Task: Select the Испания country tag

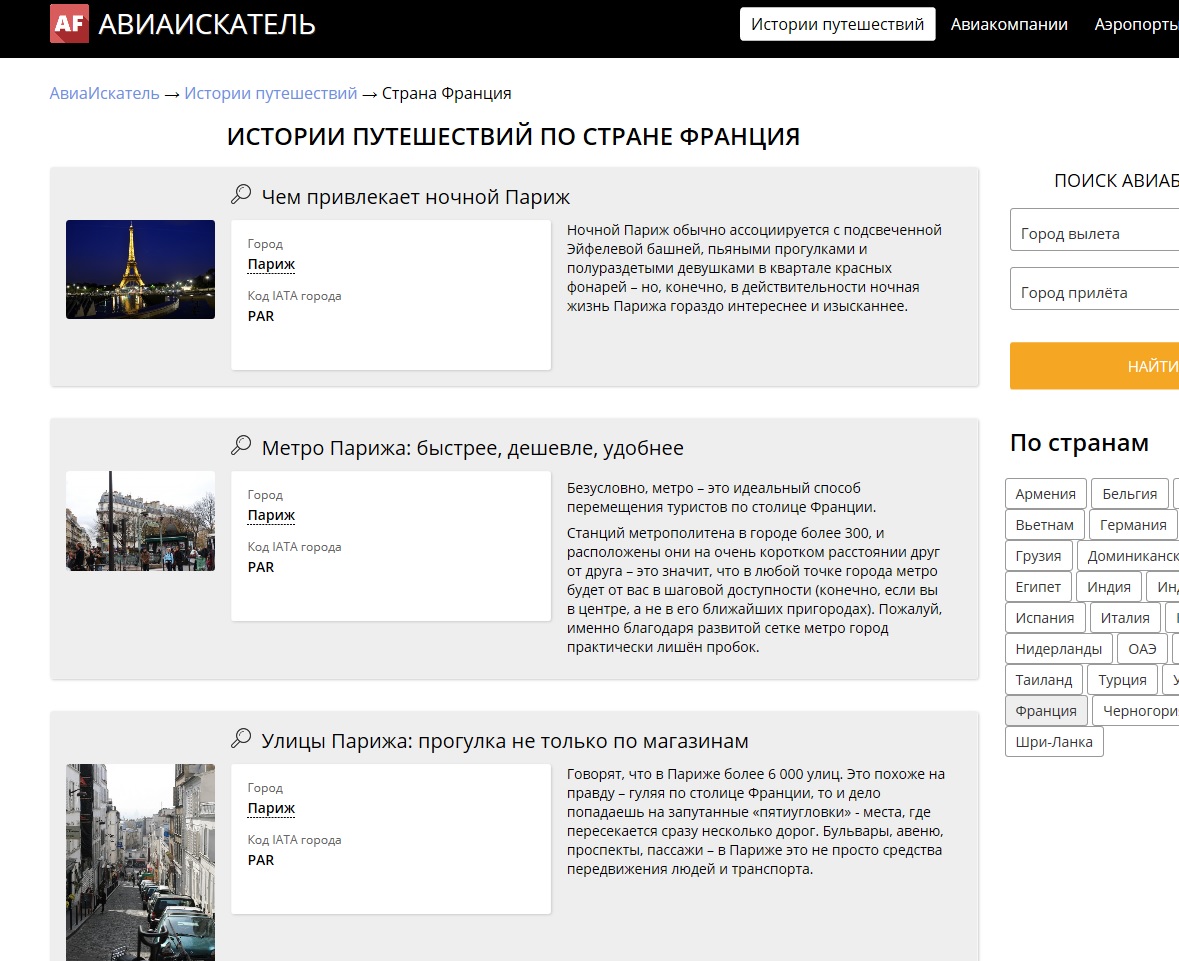Action: (x=1045, y=618)
